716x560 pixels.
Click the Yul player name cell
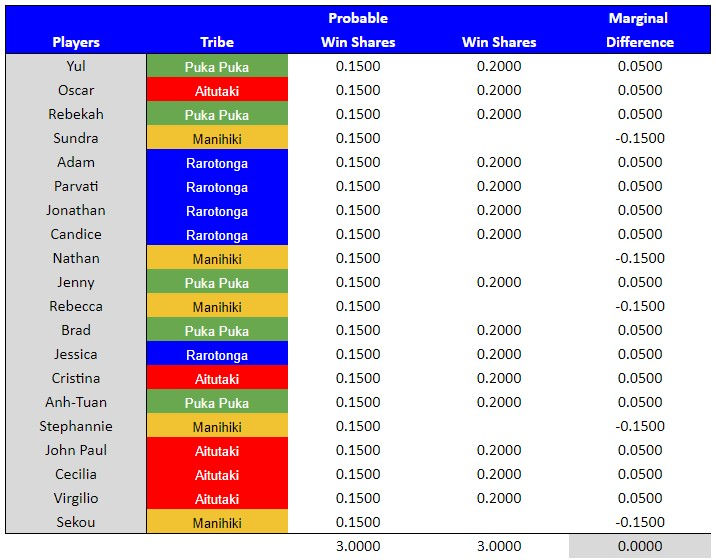point(76,66)
